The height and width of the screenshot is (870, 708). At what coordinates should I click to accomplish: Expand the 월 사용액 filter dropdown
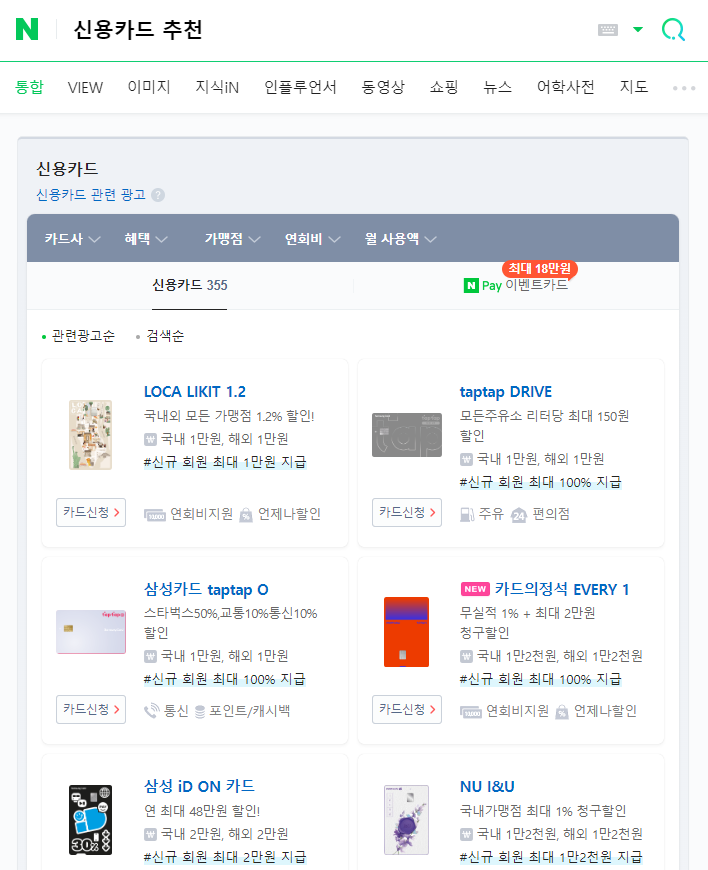400,239
